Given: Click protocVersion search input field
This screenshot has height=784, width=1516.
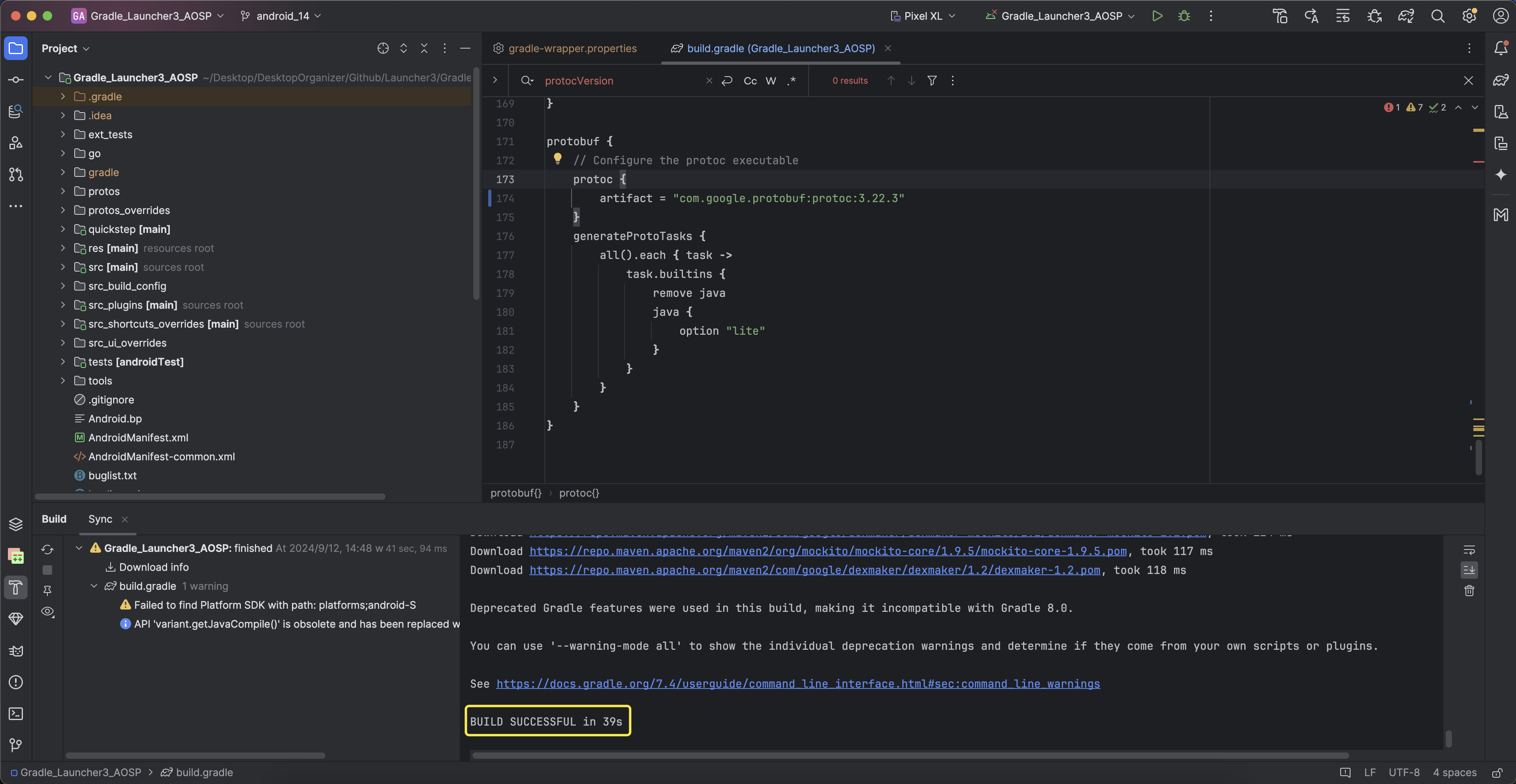Looking at the screenshot, I should tap(621, 81).
